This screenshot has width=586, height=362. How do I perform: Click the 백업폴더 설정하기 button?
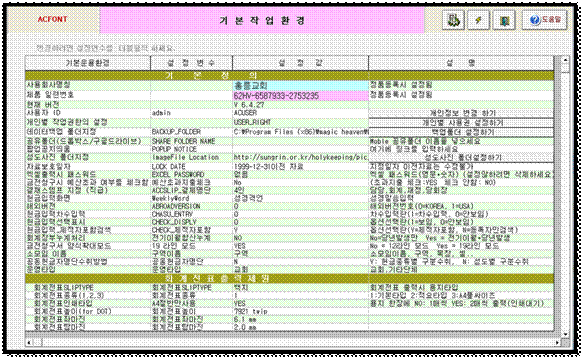(461, 132)
